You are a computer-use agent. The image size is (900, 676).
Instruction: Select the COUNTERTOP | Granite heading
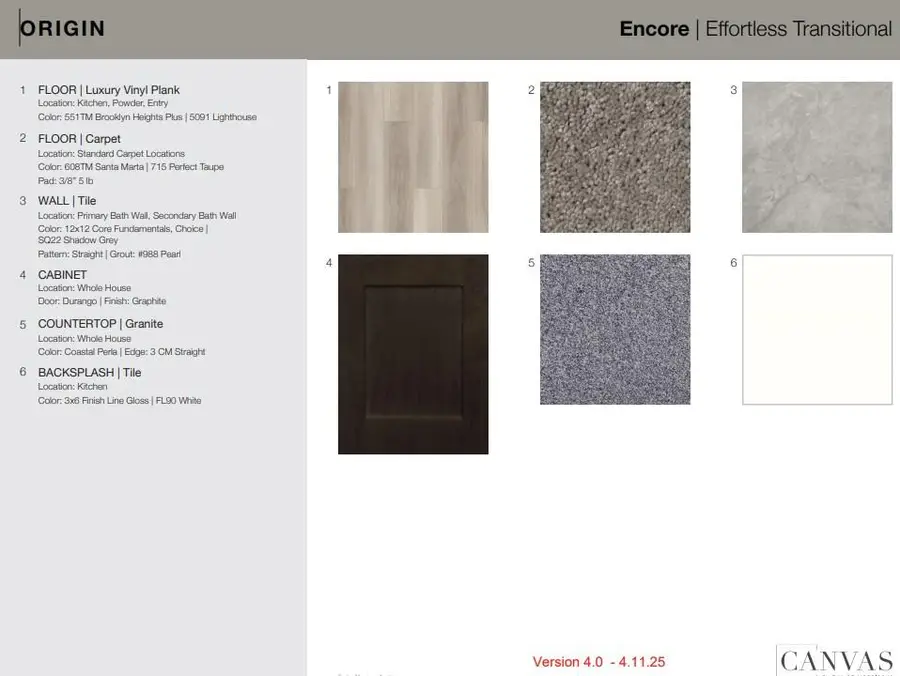(100, 324)
